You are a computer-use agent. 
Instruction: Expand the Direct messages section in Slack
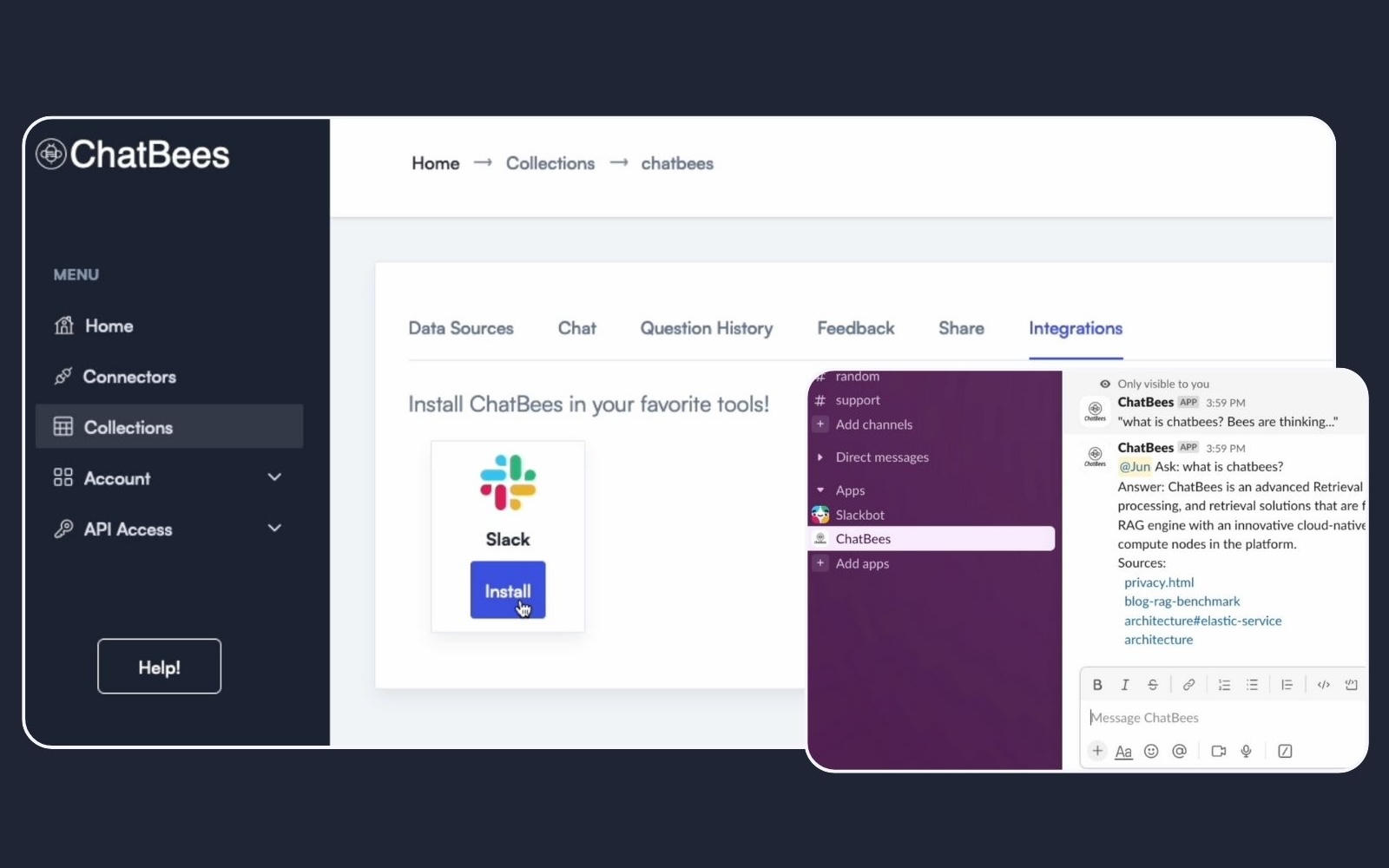point(820,457)
